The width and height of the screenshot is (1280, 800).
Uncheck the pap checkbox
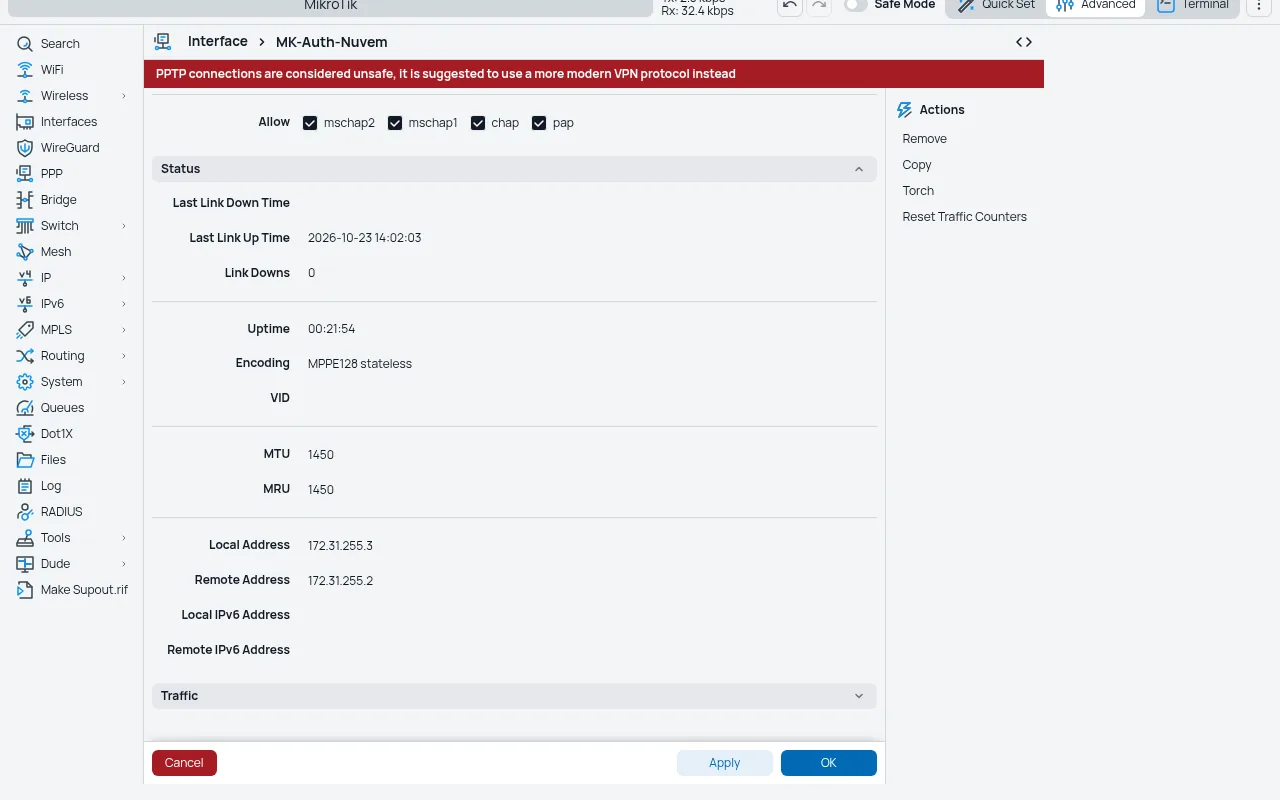pos(539,123)
